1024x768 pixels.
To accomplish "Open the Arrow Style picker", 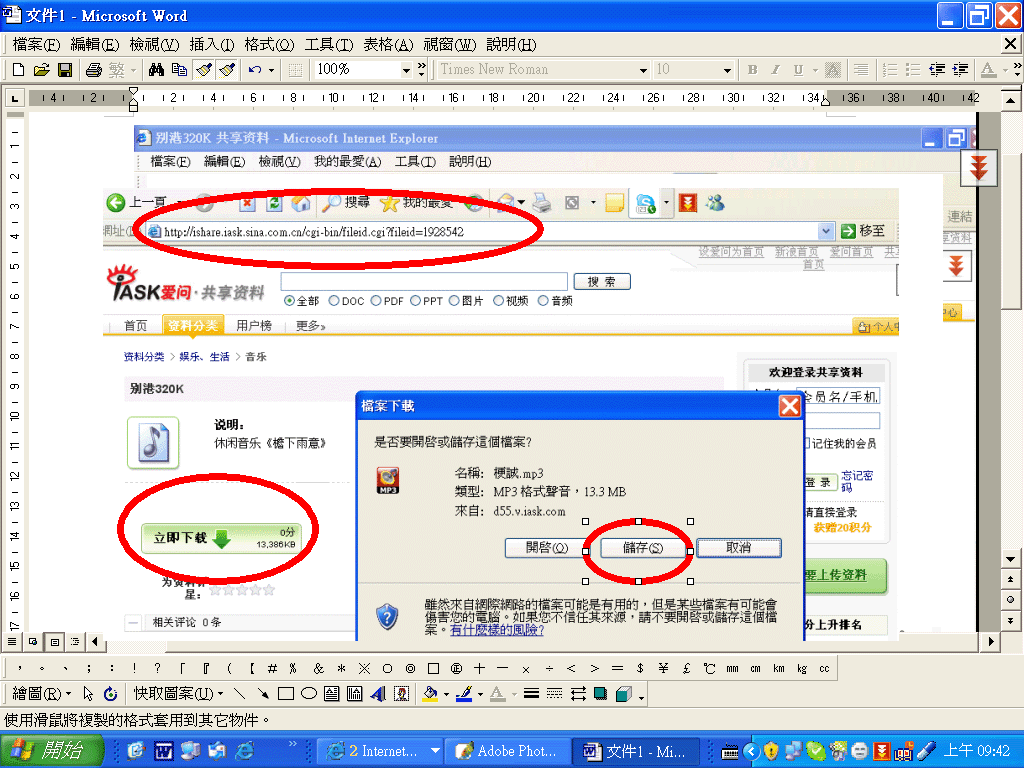I will point(578,694).
